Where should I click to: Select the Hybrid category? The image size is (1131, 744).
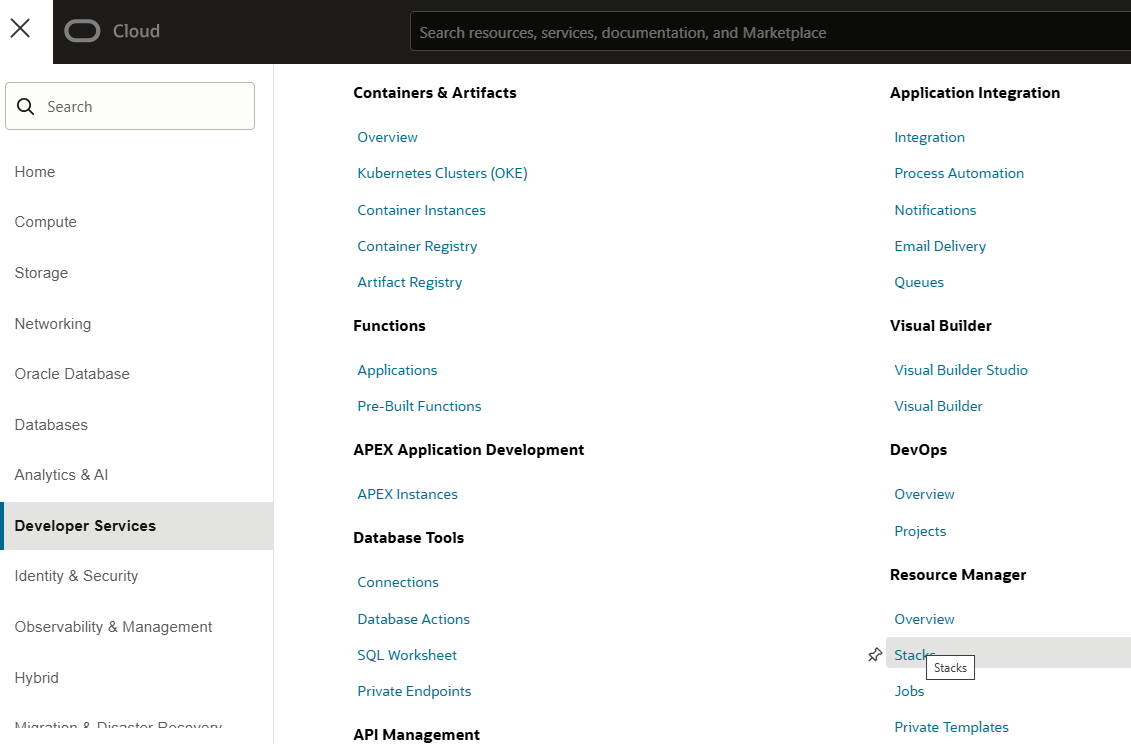tap(37, 678)
